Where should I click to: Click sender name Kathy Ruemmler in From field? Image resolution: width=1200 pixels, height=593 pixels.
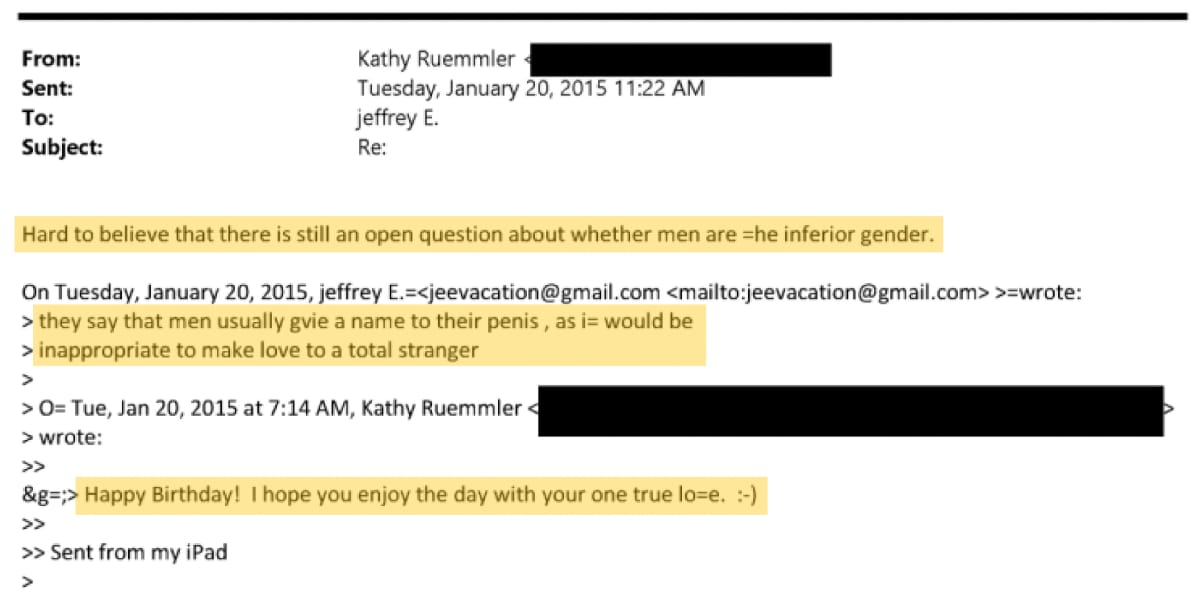point(437,59)
